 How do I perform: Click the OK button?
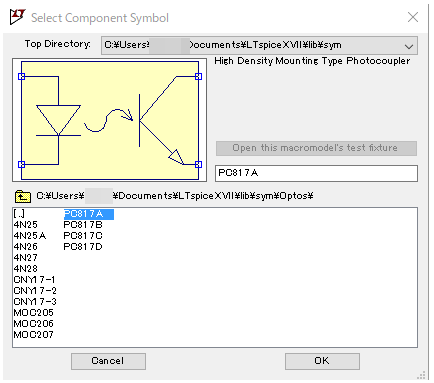coord(322,361)
